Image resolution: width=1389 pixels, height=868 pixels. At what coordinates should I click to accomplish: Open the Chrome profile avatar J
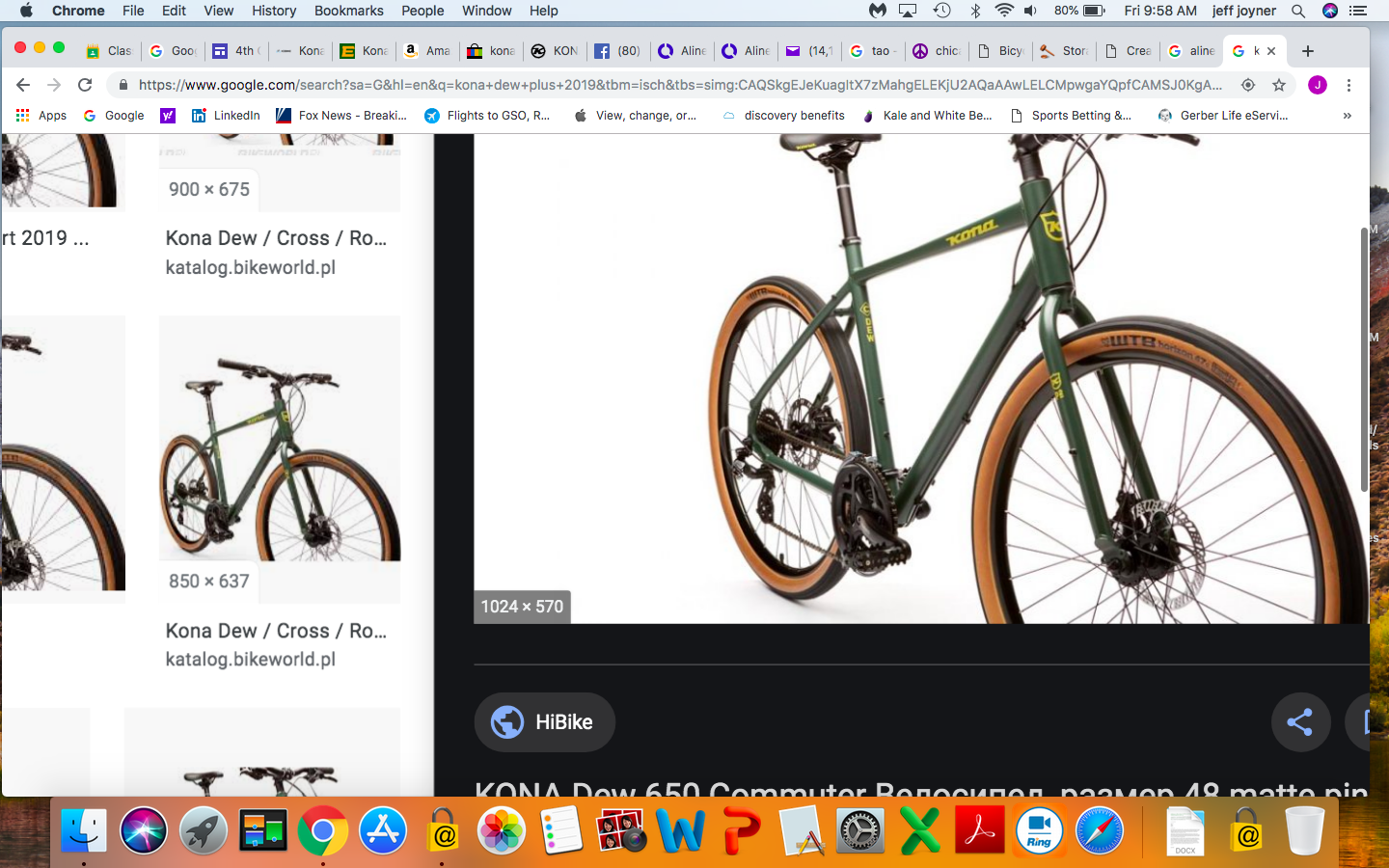click(1317, 85)
